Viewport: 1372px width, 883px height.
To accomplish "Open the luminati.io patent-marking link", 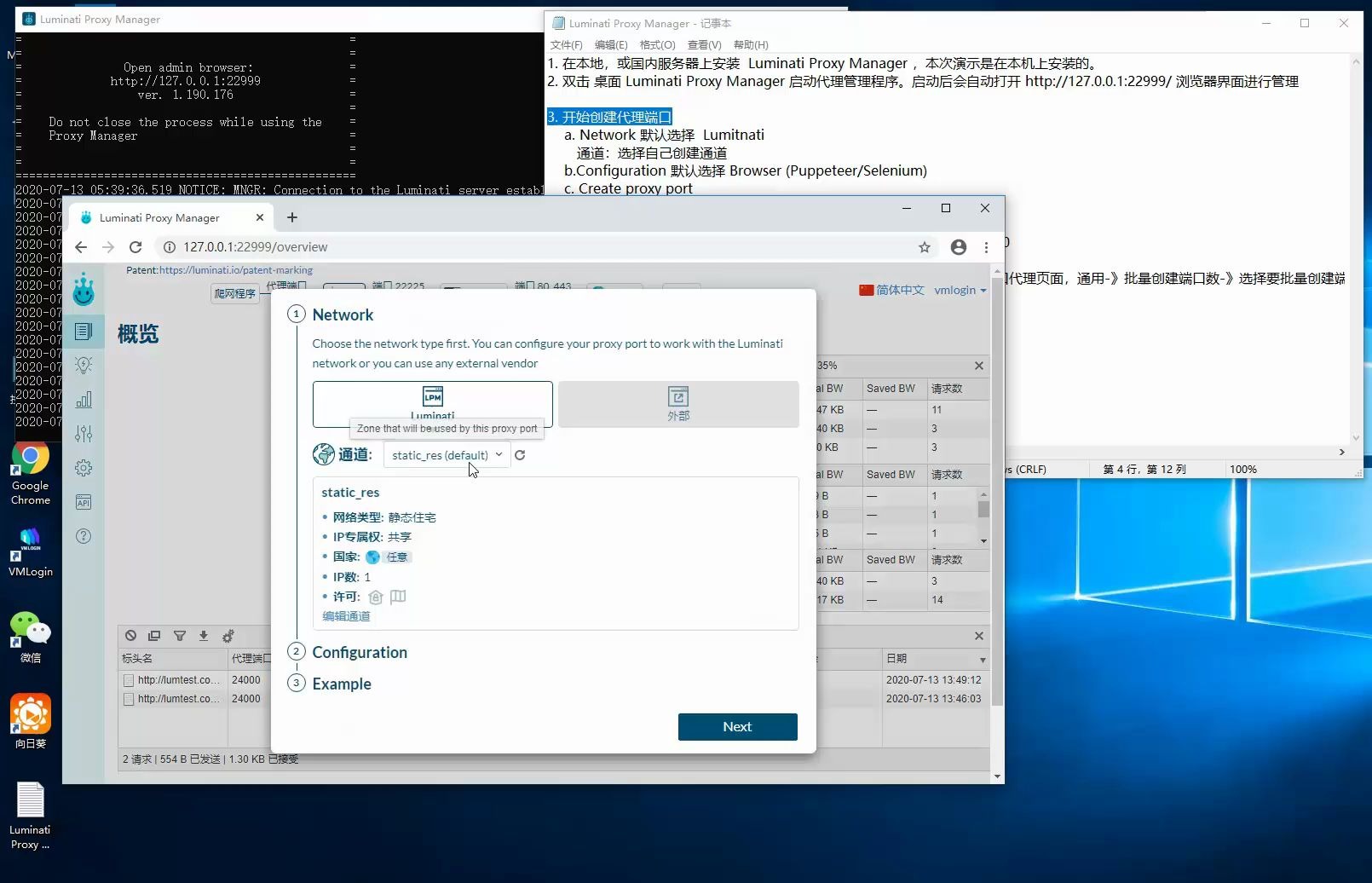I will point(236,270).
